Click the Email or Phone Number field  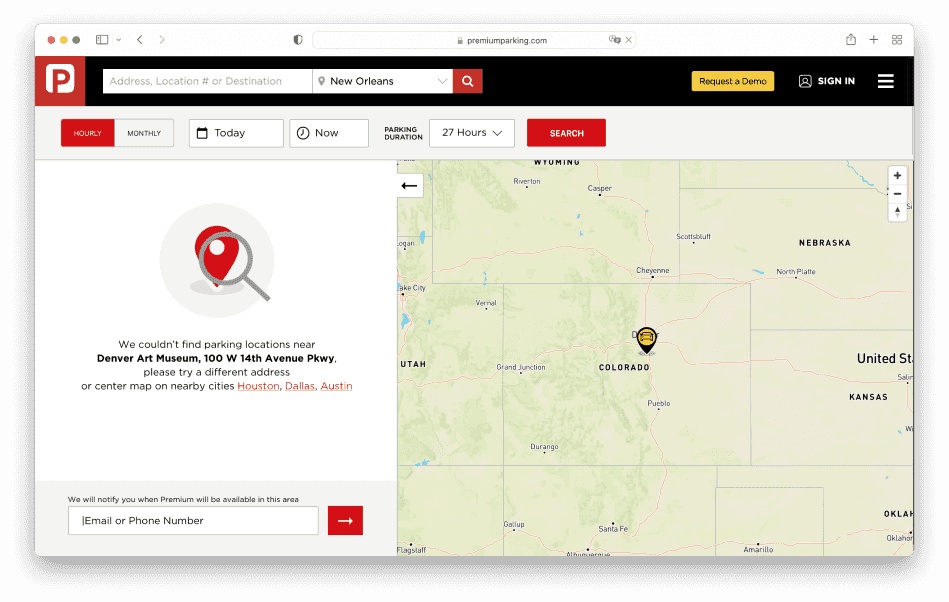[193, 521]
